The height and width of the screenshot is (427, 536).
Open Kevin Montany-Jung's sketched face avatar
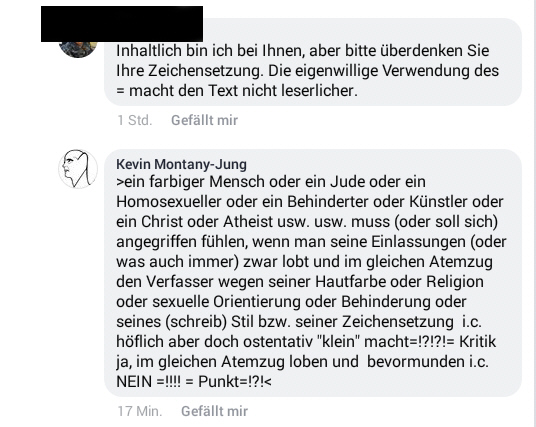tap(78, 169)
